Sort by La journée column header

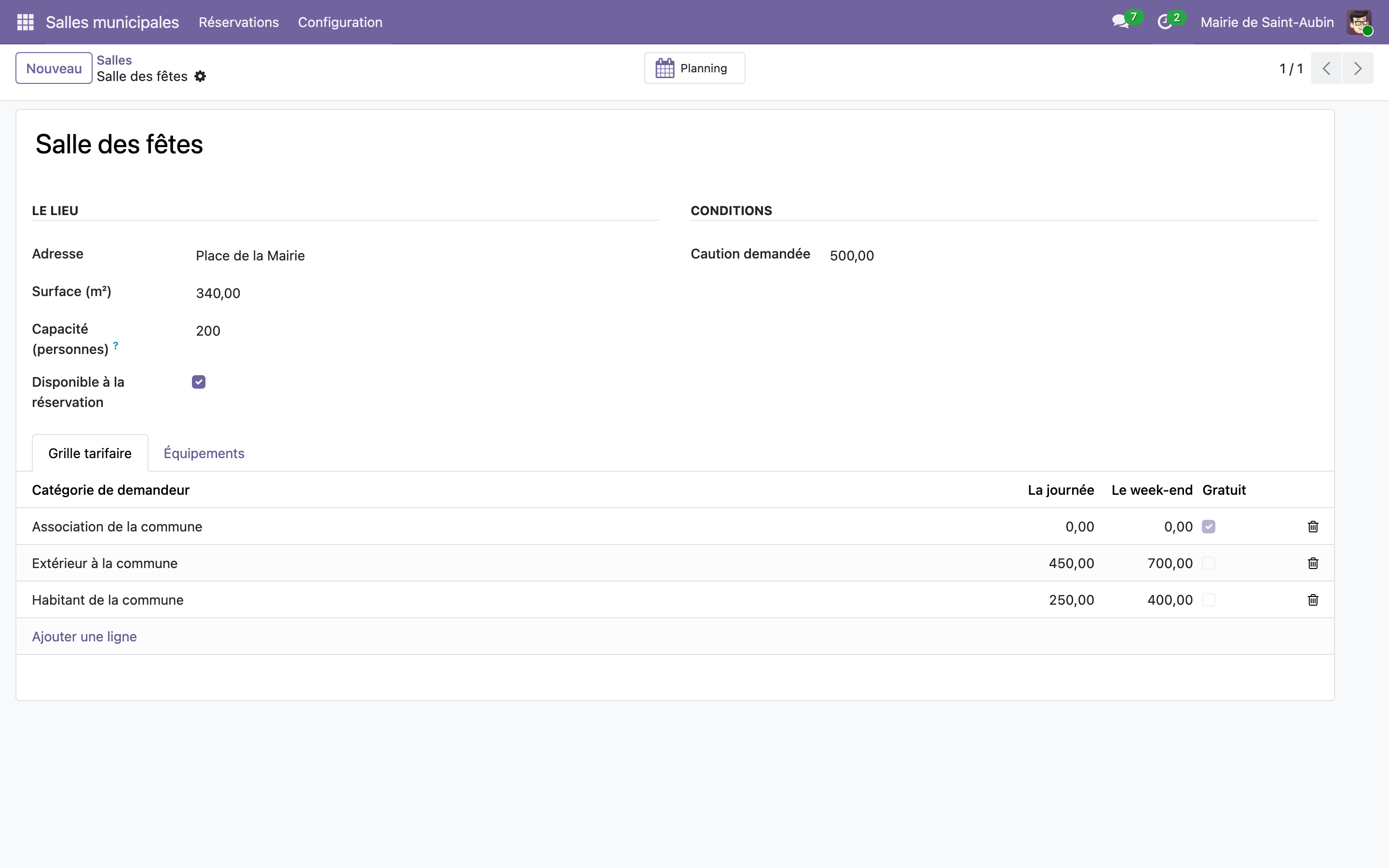[x=1061, y=490]
